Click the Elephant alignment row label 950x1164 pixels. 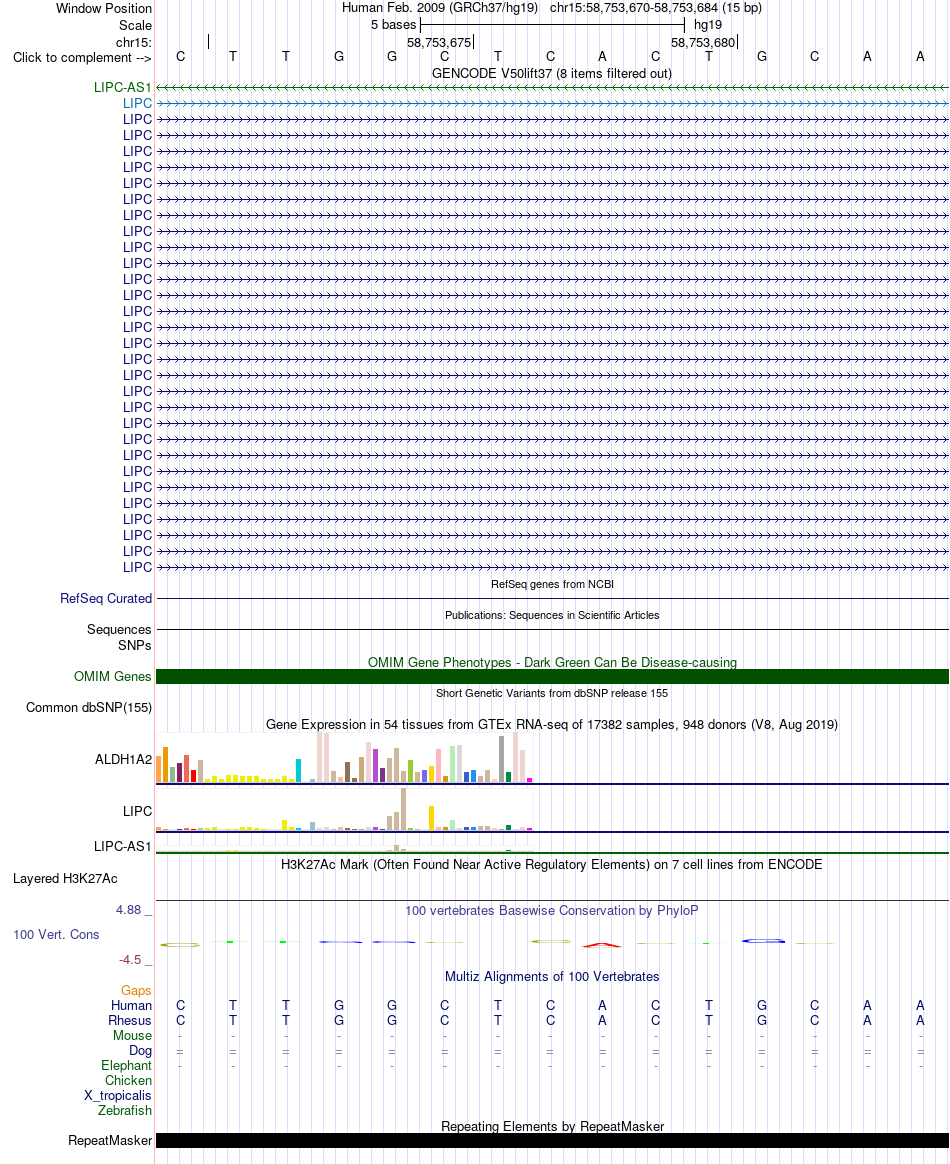click(x=126, y=1066)
